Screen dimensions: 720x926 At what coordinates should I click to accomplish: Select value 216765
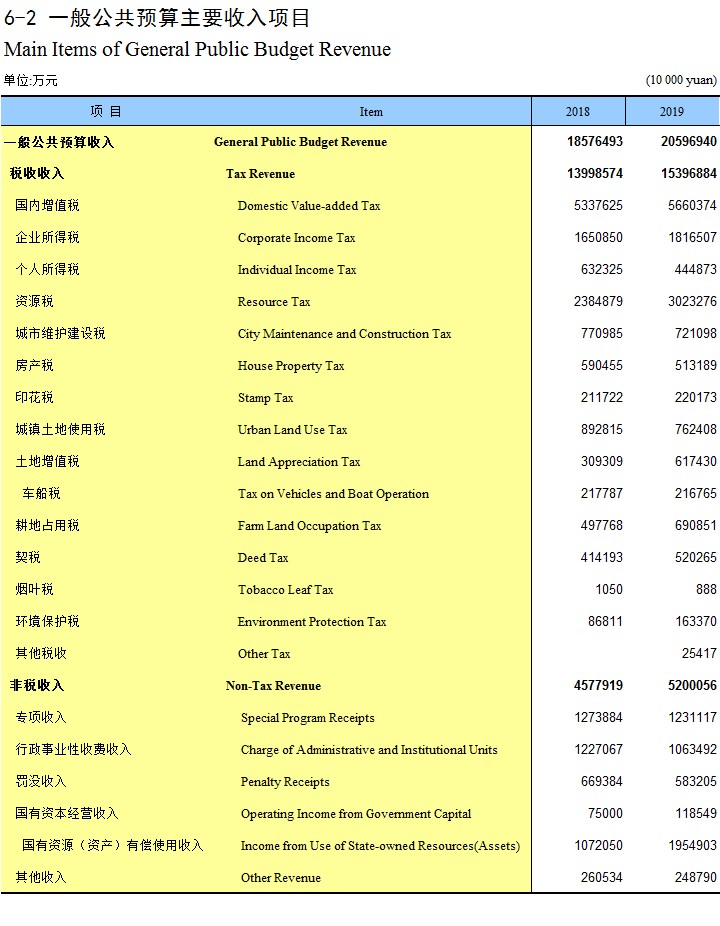coord(696,493)
